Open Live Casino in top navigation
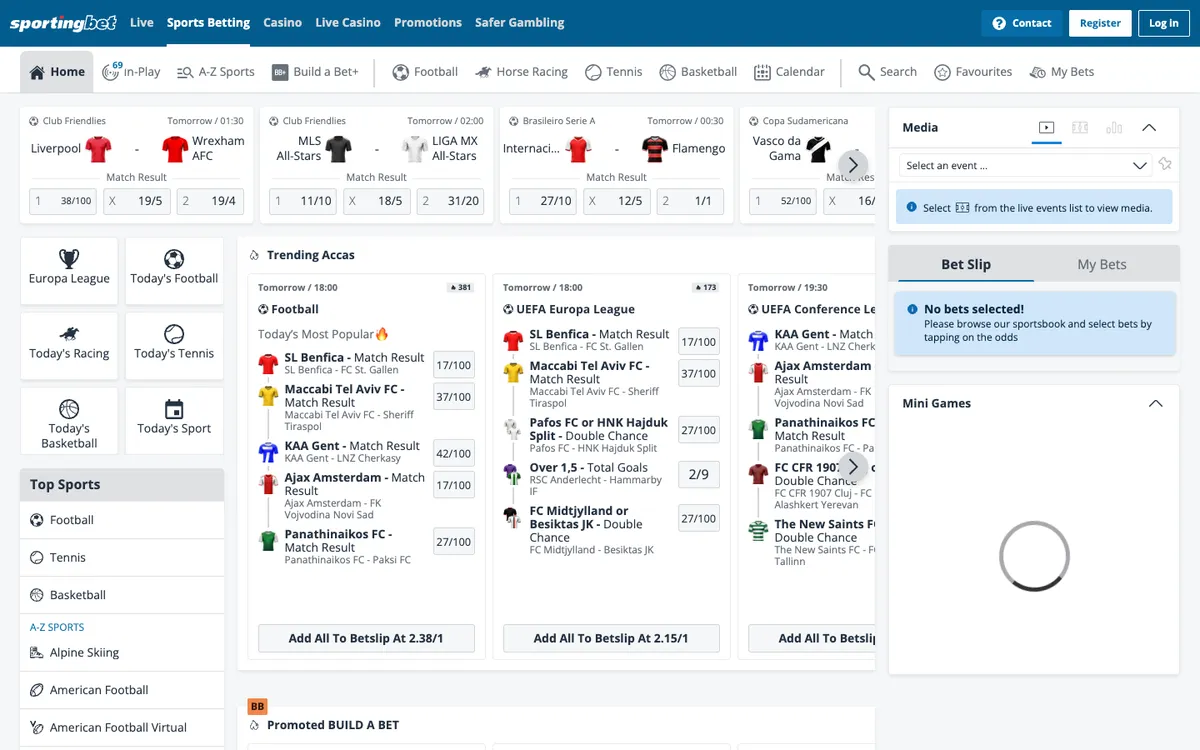1200x750 pixels. click(x=348, y=22)
